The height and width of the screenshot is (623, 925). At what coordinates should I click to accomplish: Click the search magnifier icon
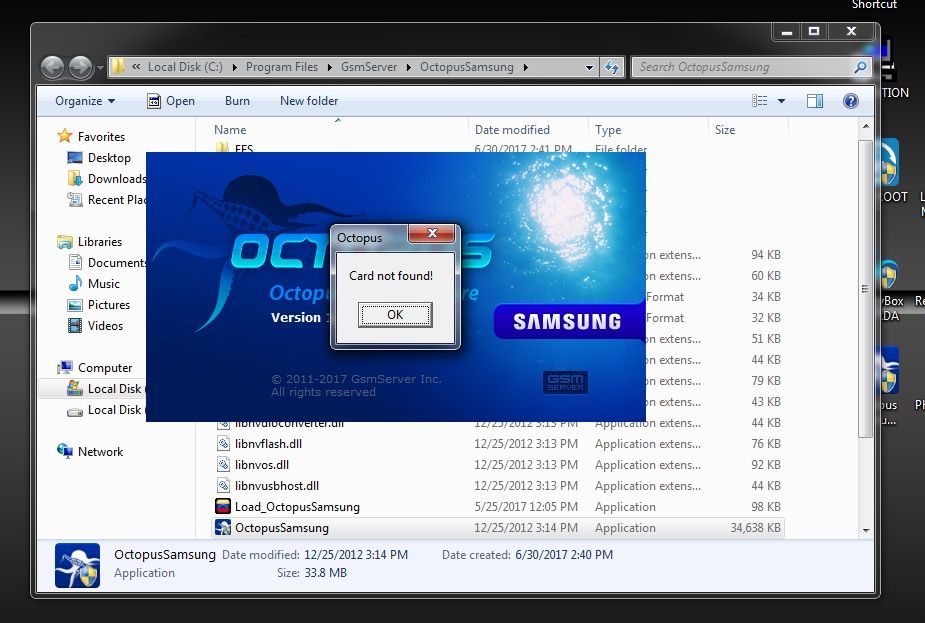click(860, 68)
